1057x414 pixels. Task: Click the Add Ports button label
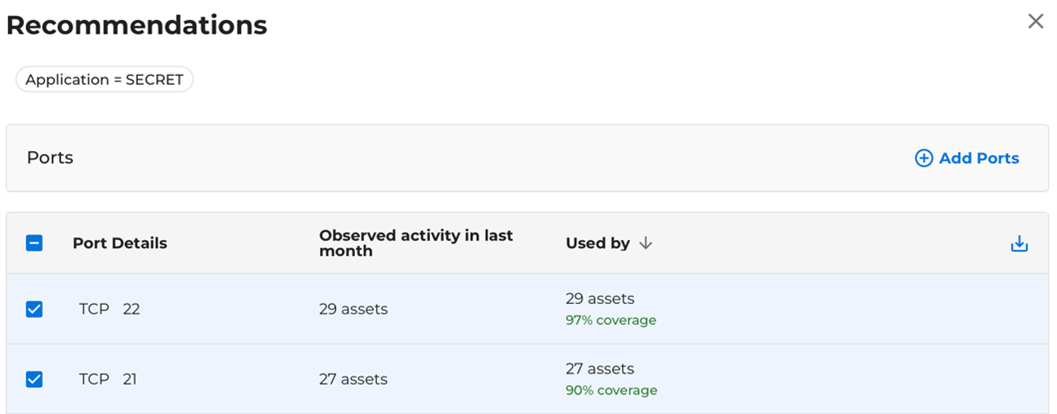(978, 158)
